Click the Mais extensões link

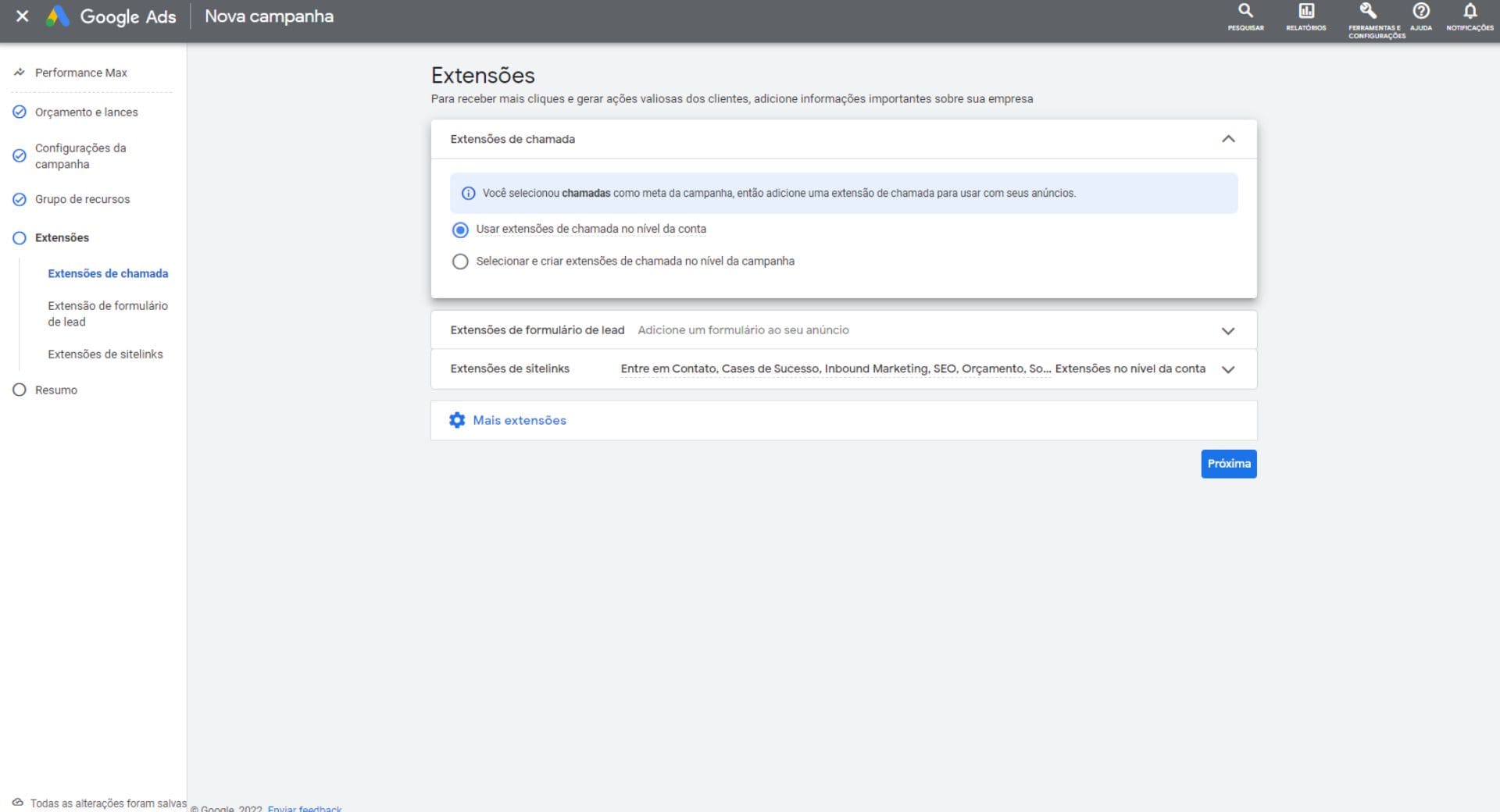point(520,420)
